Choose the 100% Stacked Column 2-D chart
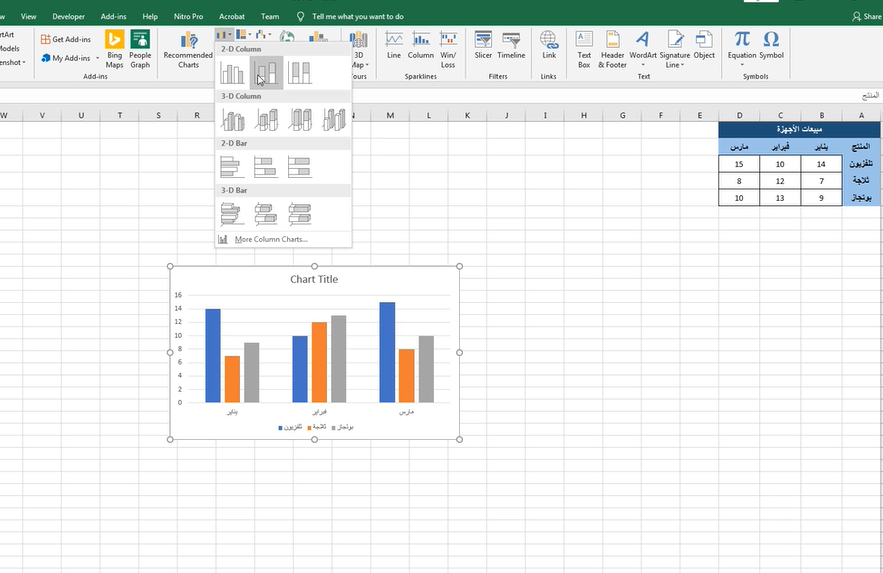This screenshot has height=573, width=883. (x=300, y=73)
